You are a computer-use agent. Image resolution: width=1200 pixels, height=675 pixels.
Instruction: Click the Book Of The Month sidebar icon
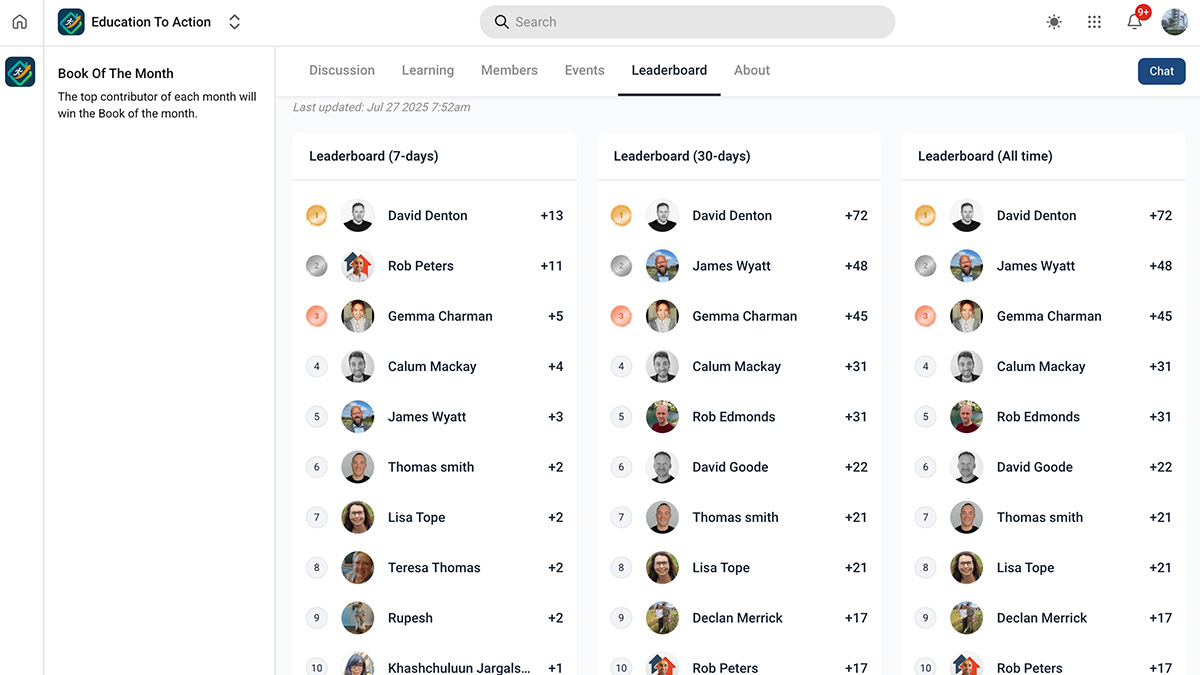[20, 72]
